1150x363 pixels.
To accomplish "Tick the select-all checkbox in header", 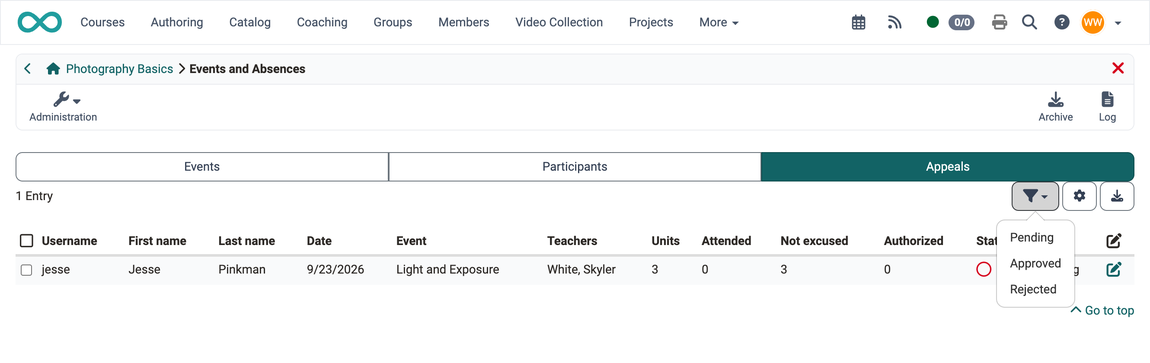I will pyautogui.click(x=26, y=241).
